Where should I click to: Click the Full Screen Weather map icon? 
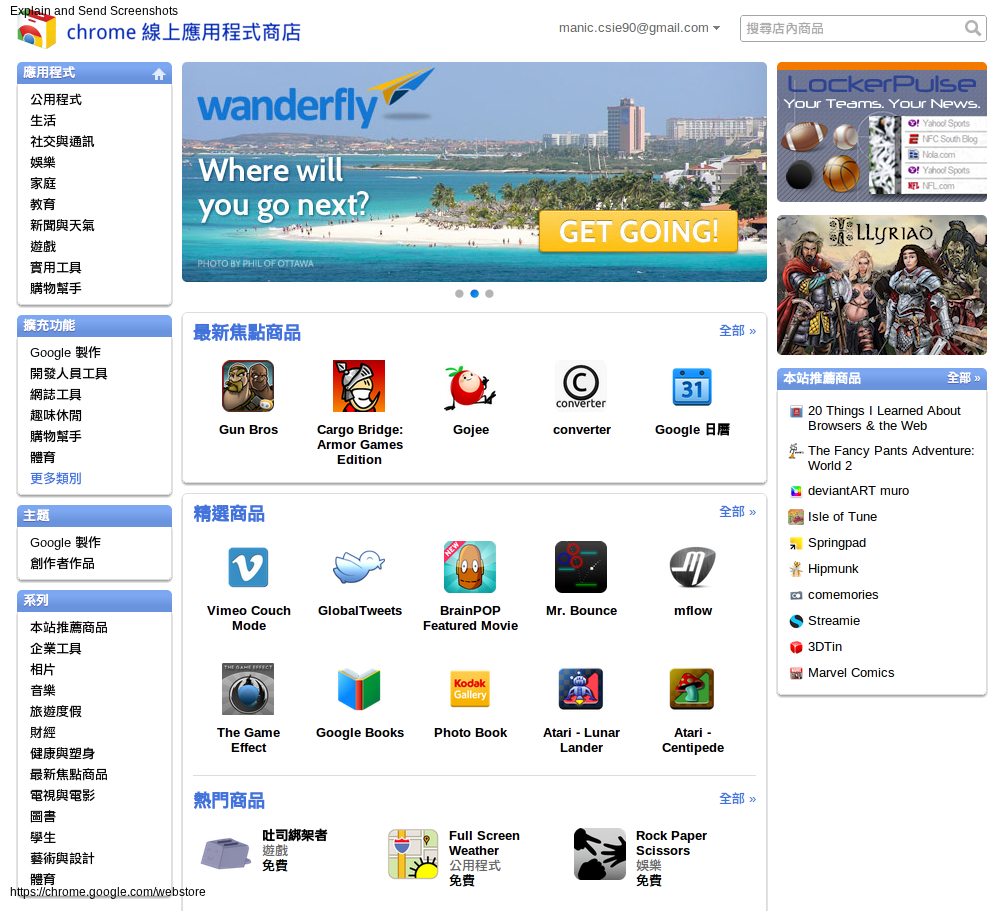coord(413,853)
